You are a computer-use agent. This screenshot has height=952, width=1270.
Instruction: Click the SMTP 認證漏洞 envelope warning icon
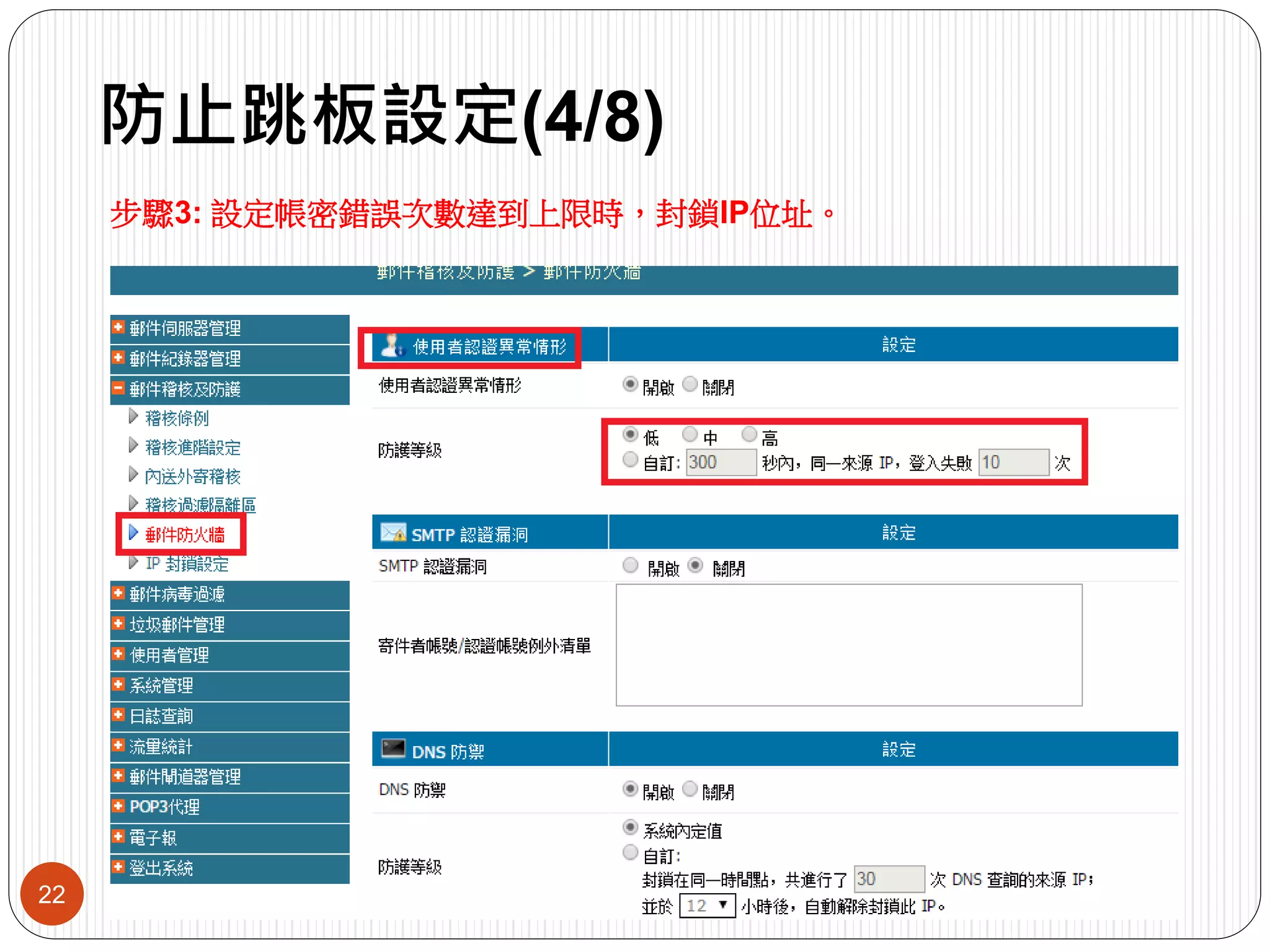coord(393,532)
